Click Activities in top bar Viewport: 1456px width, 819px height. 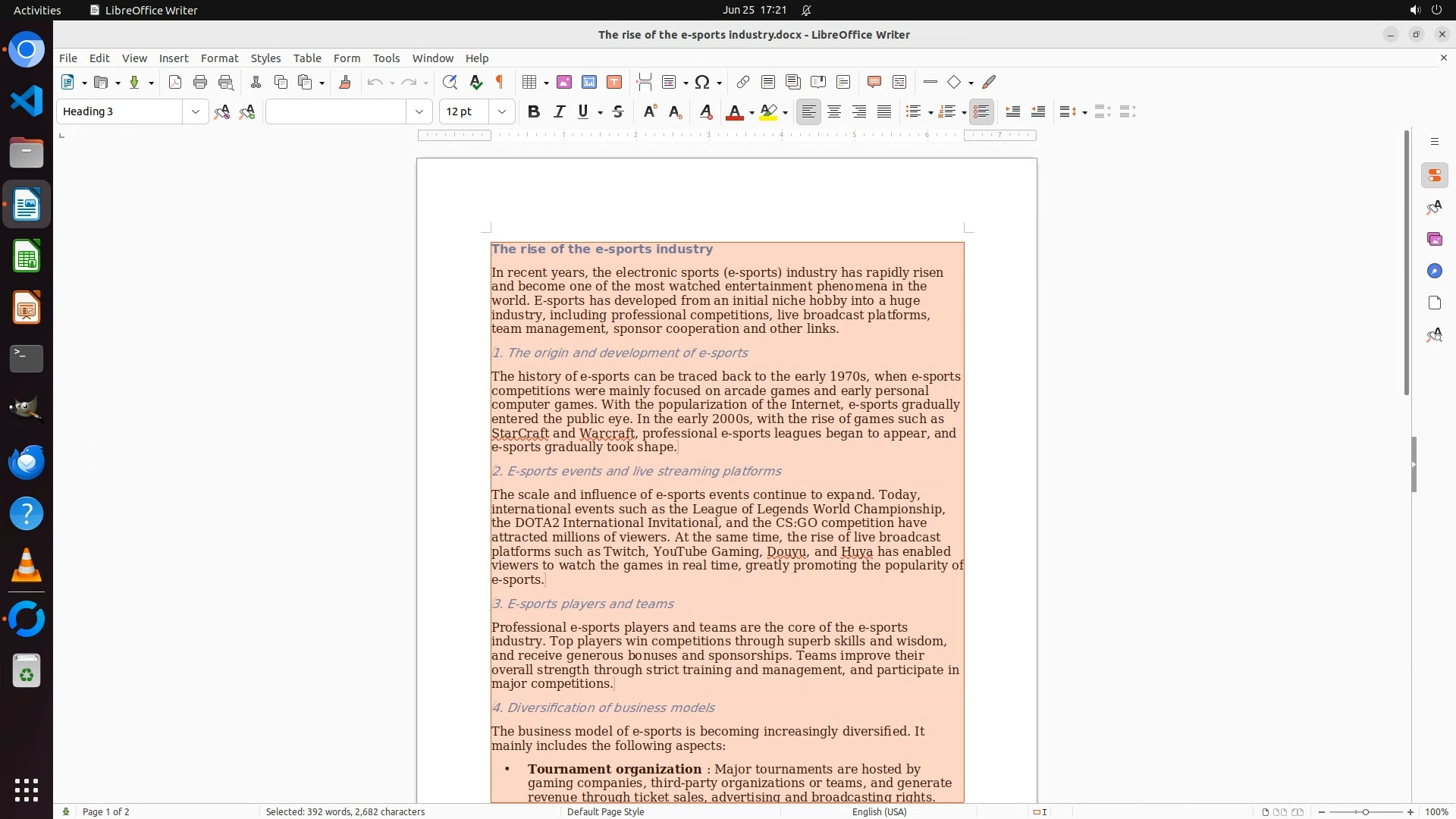pyautogui.click(x=37, y=11)
